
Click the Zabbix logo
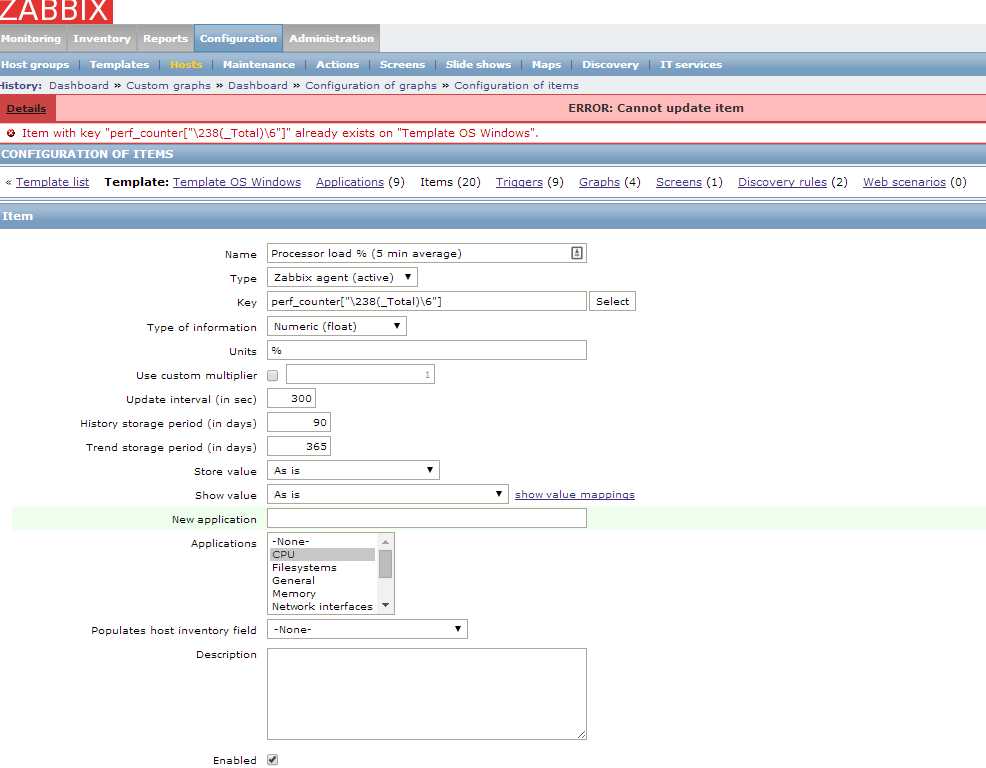click(x=55, y=11)
